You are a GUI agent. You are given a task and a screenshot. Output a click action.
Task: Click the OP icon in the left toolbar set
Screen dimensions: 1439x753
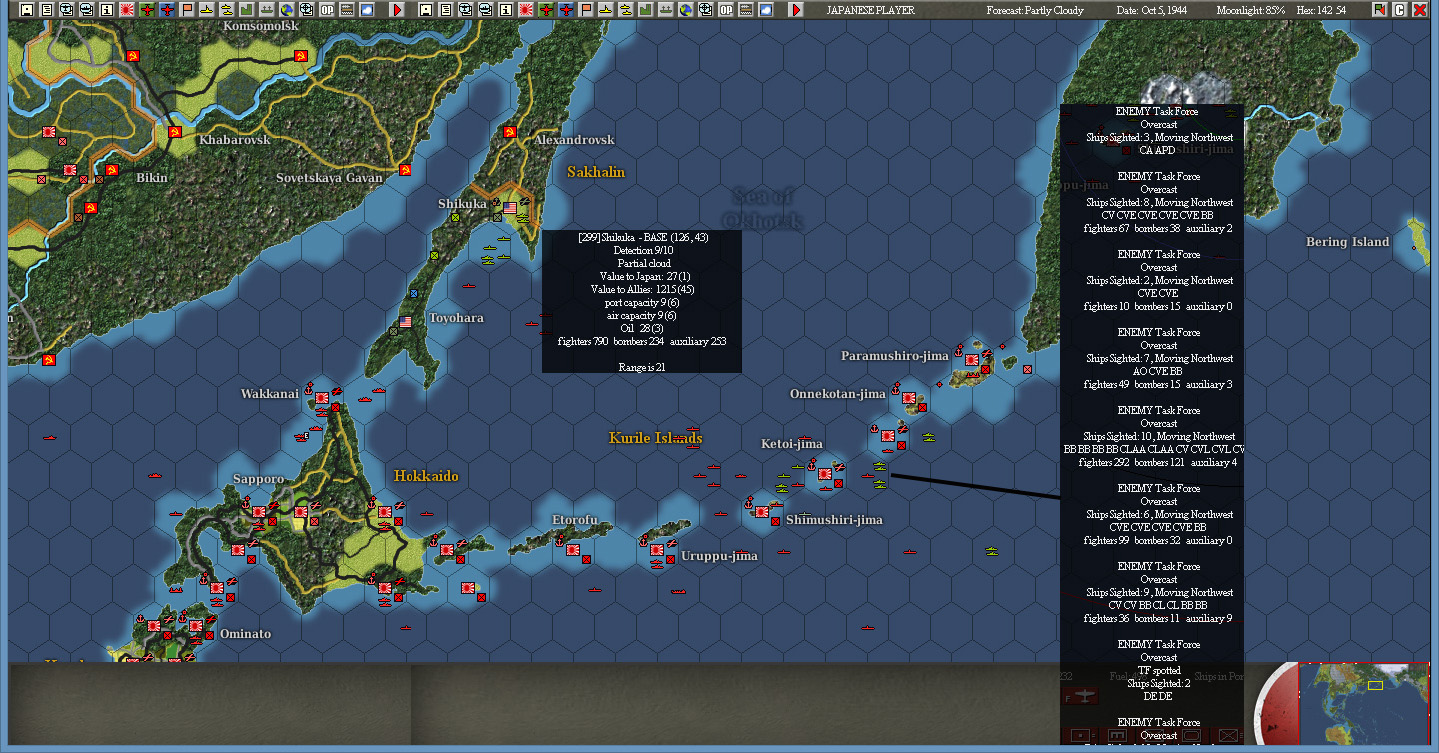tap(327, 10)
